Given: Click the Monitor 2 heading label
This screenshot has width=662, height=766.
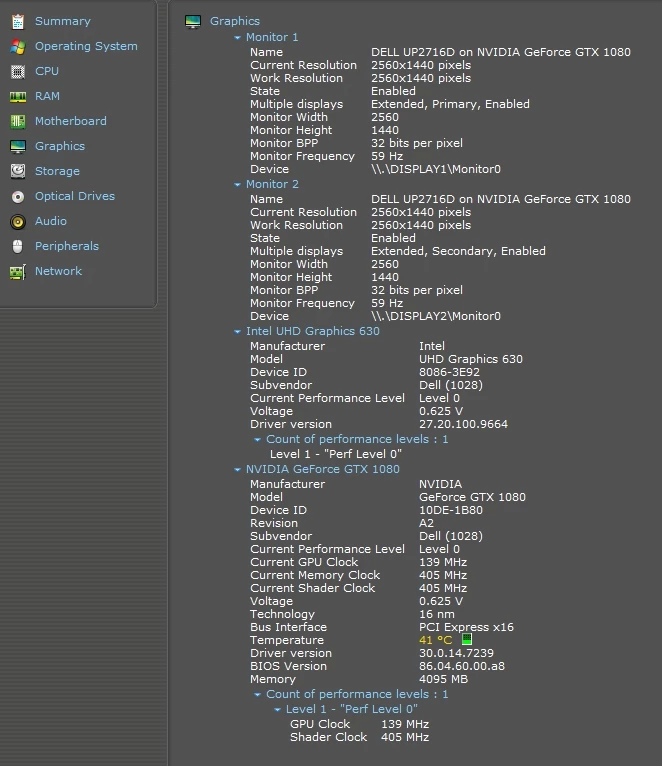Looking at the screenshot, I should point(272,184).
